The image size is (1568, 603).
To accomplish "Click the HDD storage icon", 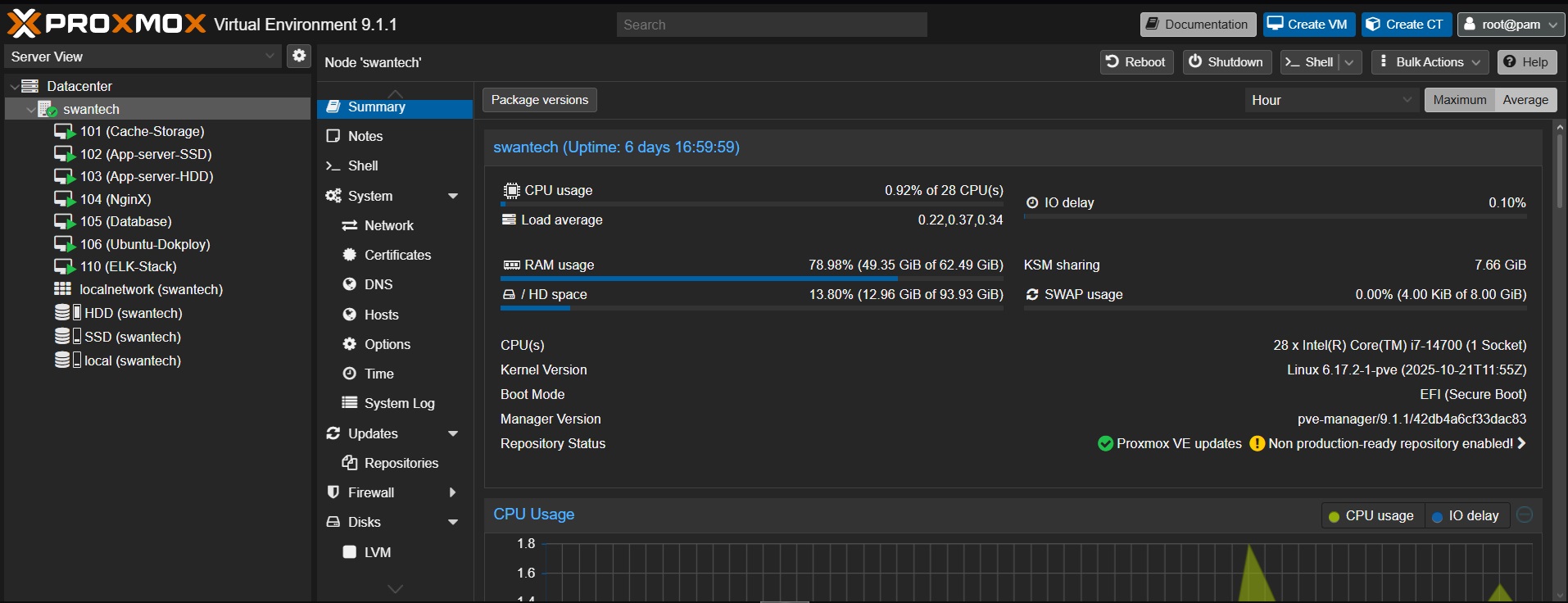I will click(67, 312).
